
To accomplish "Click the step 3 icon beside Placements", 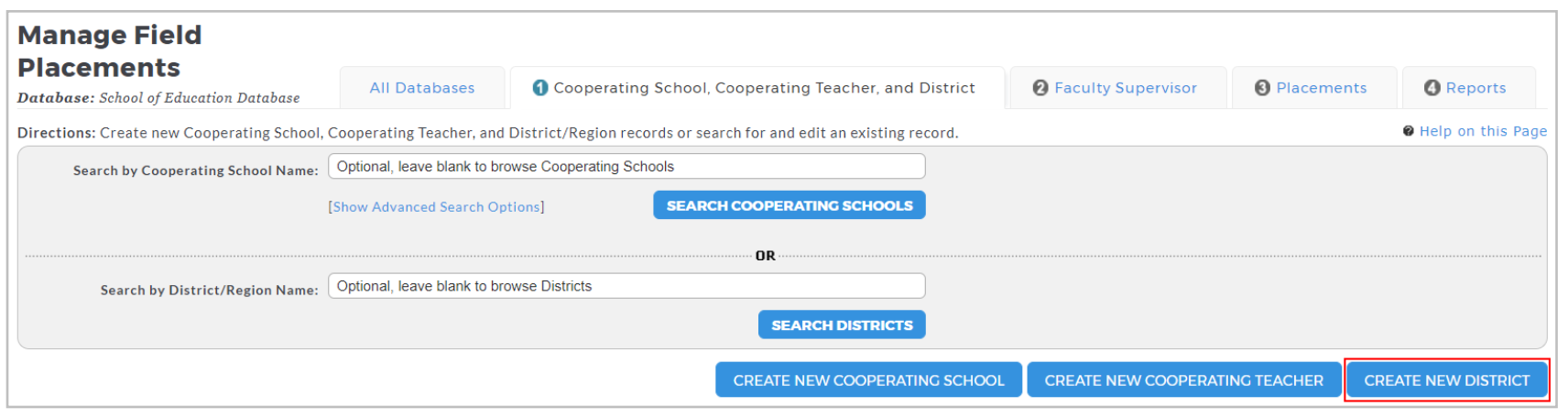I will (x=1262, y=88).
